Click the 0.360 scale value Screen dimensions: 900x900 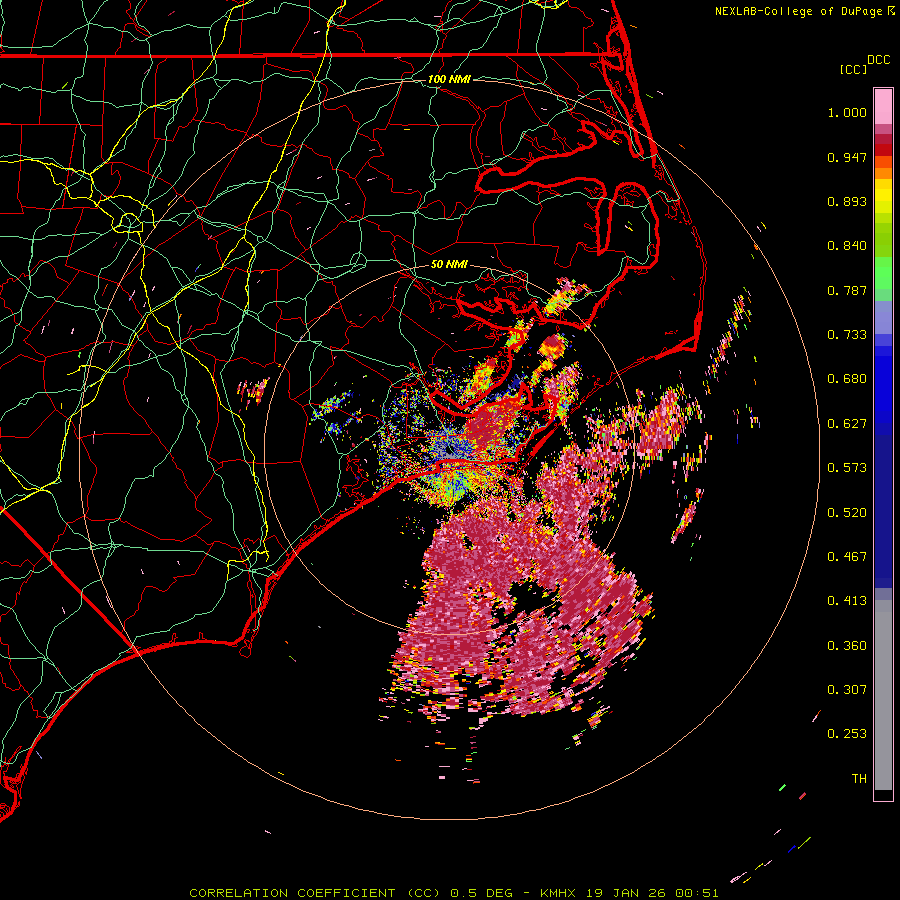[x=847, y=646]
